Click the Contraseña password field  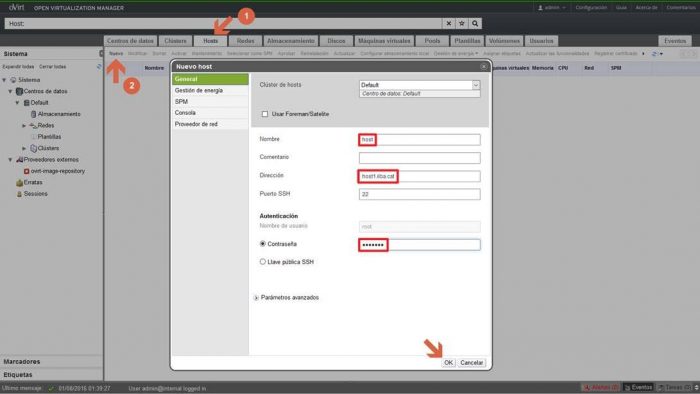[420, 245]
